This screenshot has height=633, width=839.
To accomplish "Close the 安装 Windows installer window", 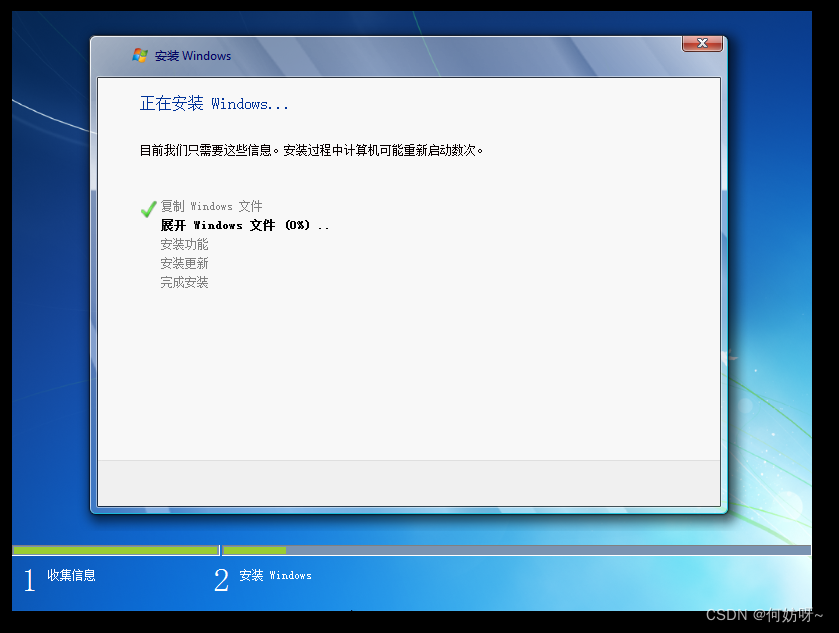I will point(702,43).
